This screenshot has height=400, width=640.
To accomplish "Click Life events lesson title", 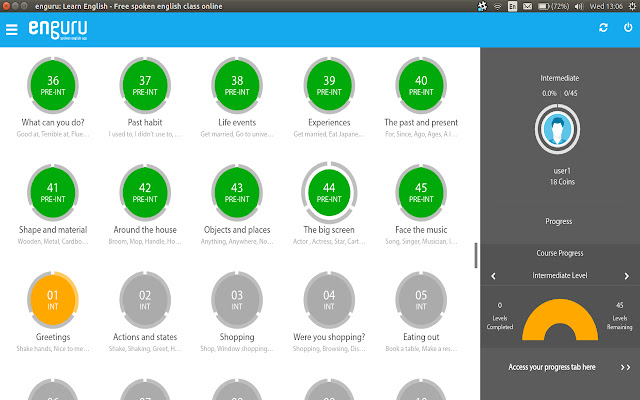I will click(x=237, y=122).
